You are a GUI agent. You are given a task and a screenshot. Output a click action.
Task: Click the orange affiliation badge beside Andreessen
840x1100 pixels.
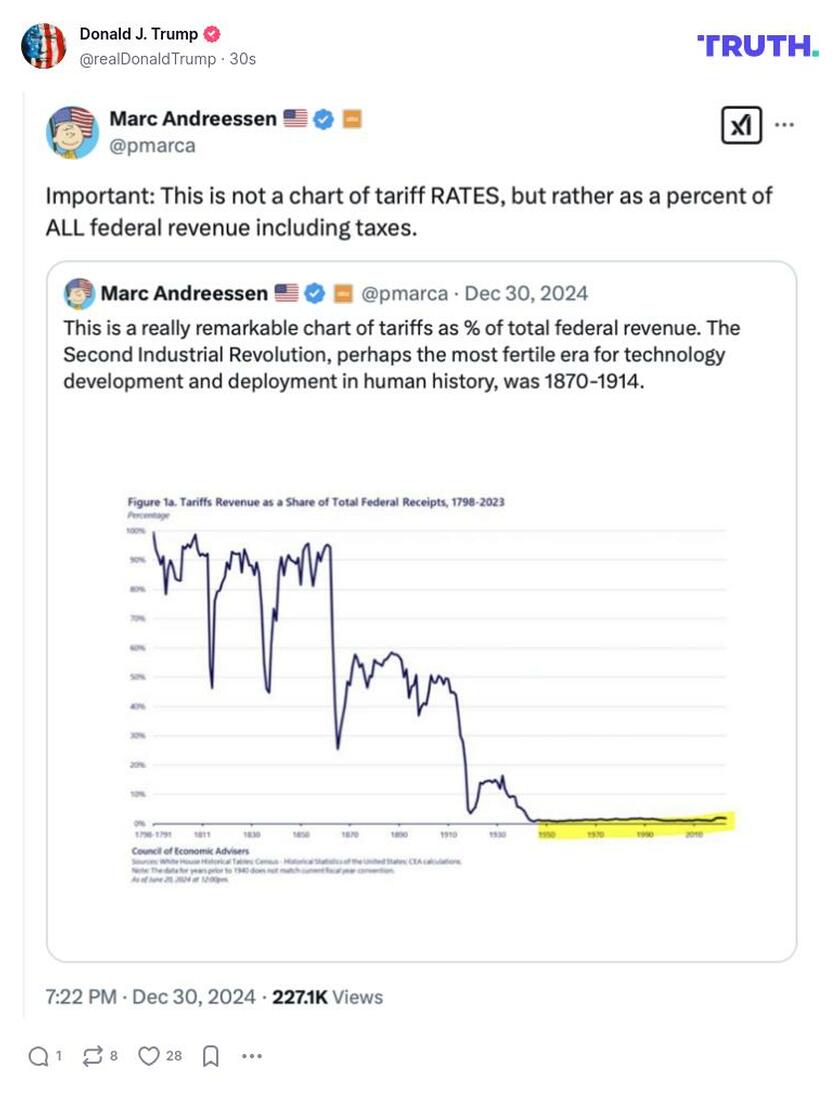351,119
